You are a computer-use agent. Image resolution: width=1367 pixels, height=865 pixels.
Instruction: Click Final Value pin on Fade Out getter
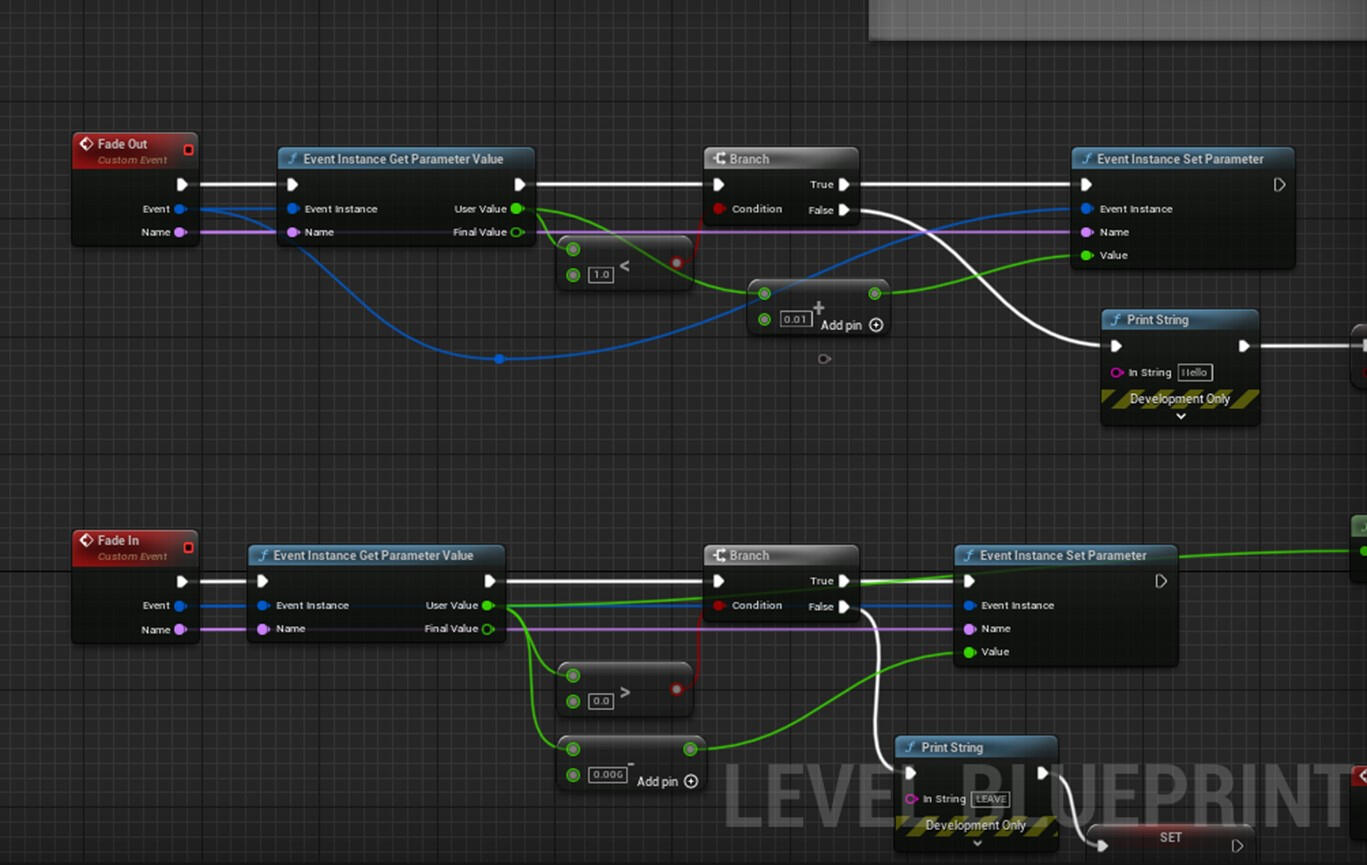click(517, 232)
